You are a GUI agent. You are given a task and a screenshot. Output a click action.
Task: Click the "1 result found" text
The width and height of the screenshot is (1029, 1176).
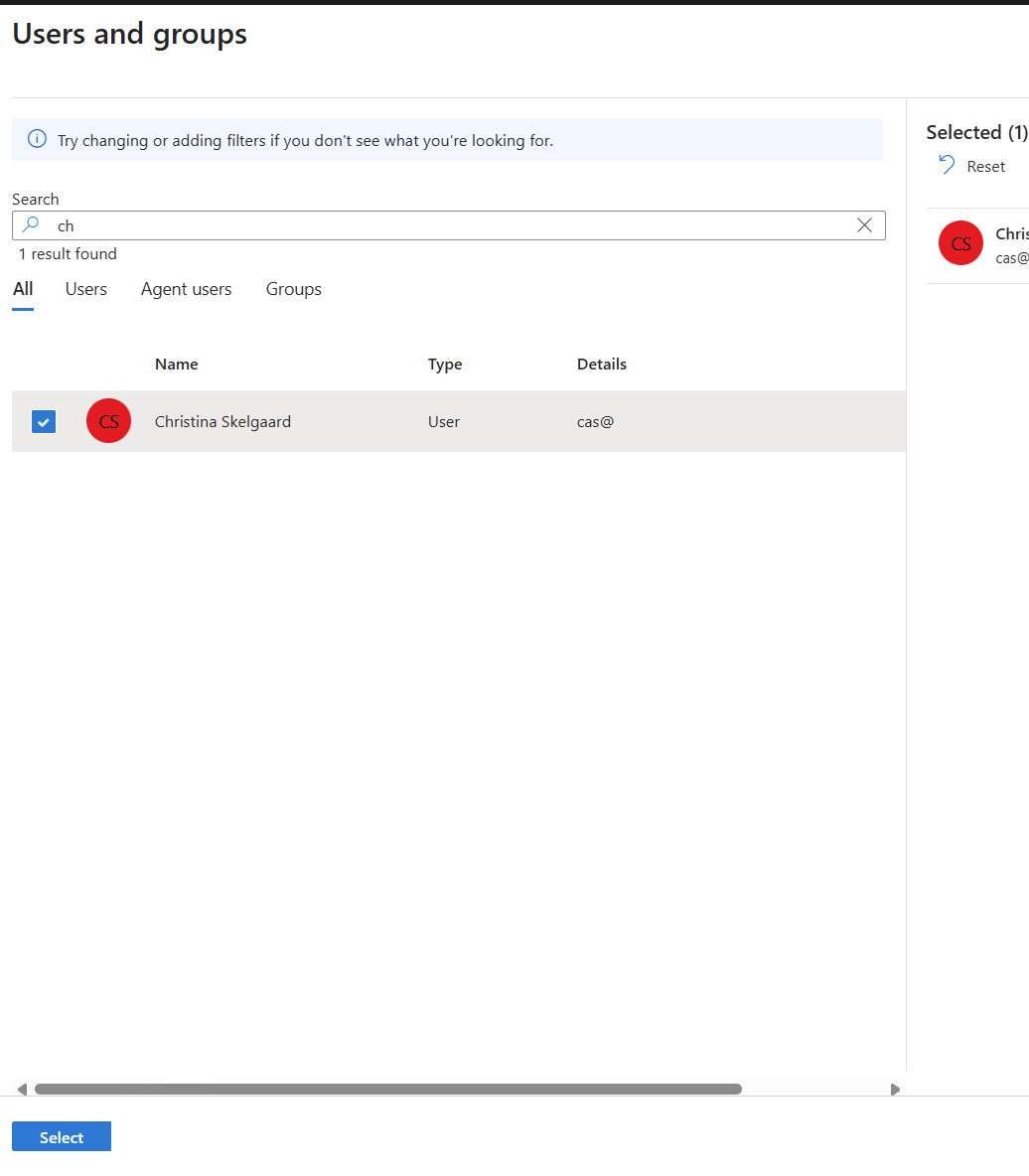coord(68,253)
